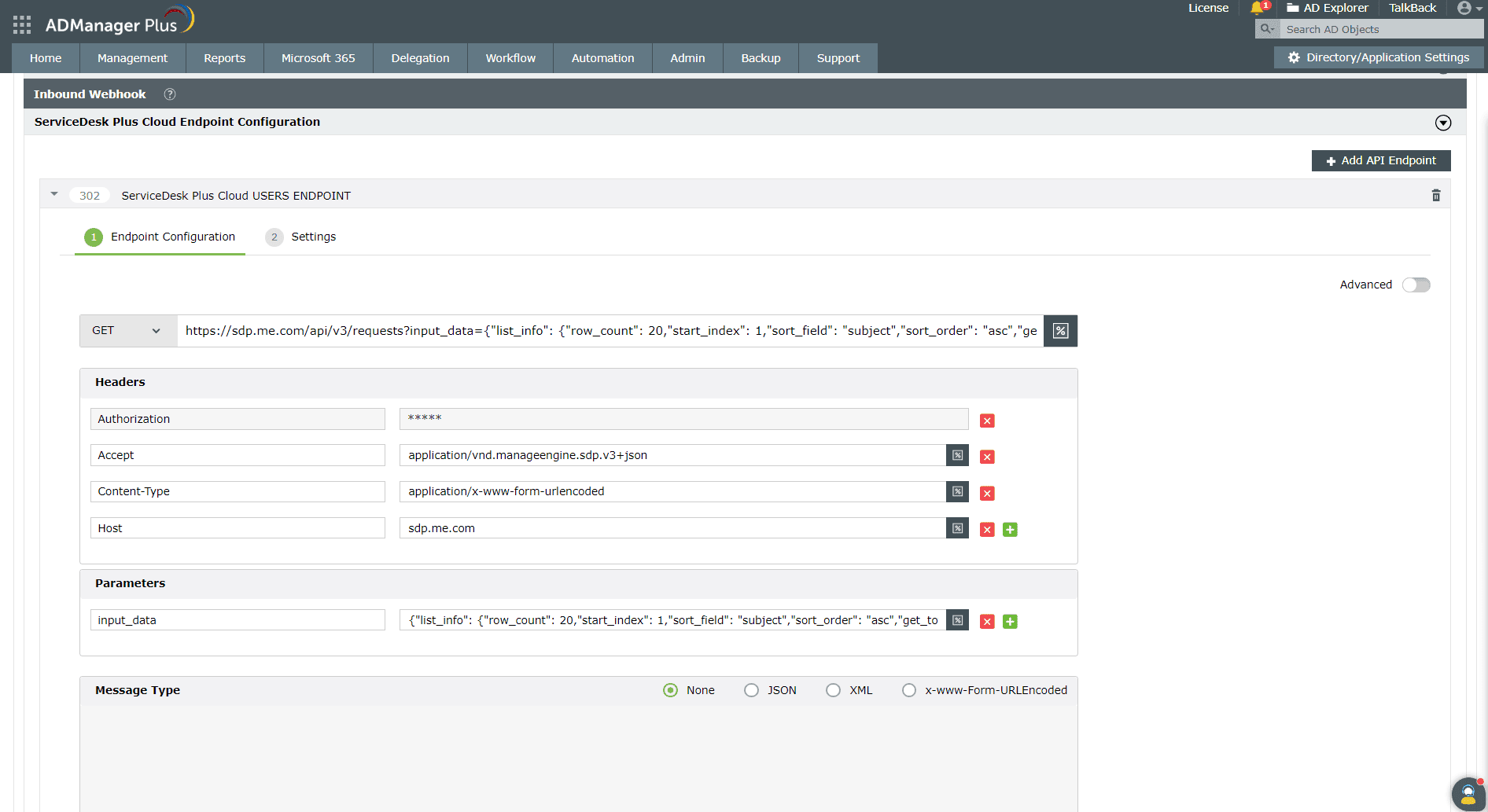Open macro picker for the Accept header value

956,455
